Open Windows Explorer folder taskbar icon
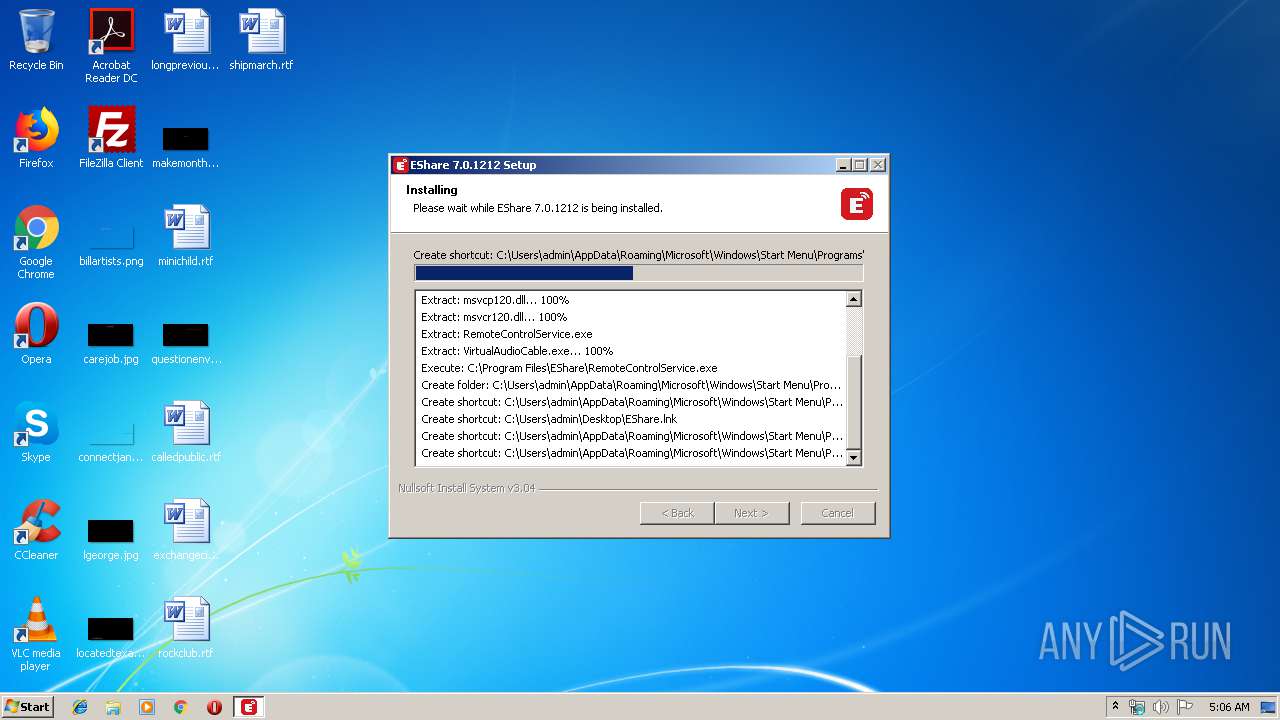 [x=113, y=707]
